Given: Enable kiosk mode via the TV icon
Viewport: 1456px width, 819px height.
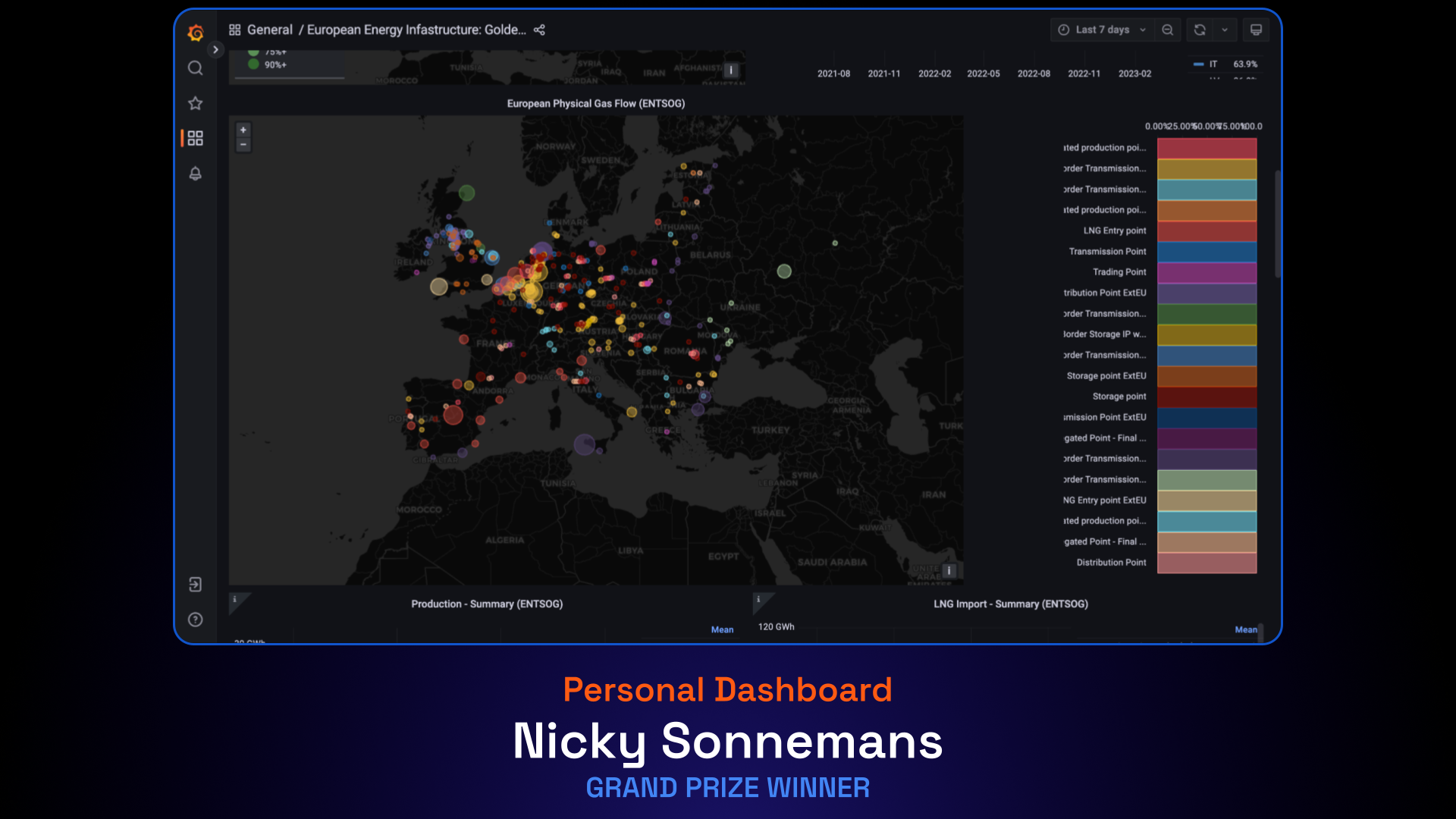Looking at the screenshot, I should pyautogui.click(x=1256, y=30).
